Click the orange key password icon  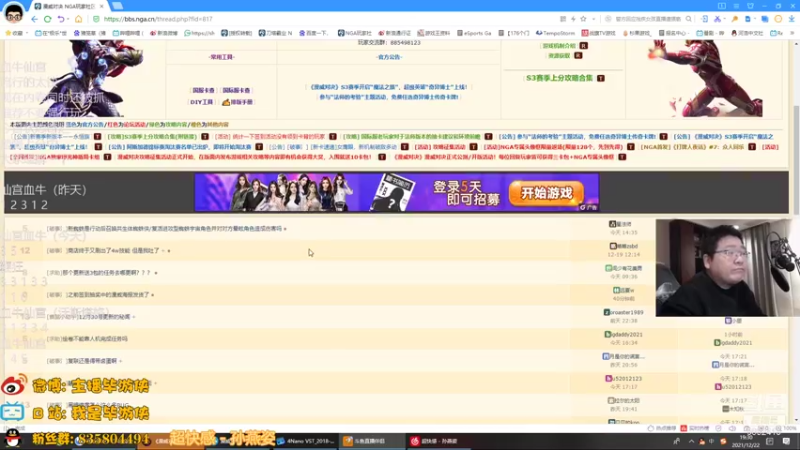click(x=735, y=19)
